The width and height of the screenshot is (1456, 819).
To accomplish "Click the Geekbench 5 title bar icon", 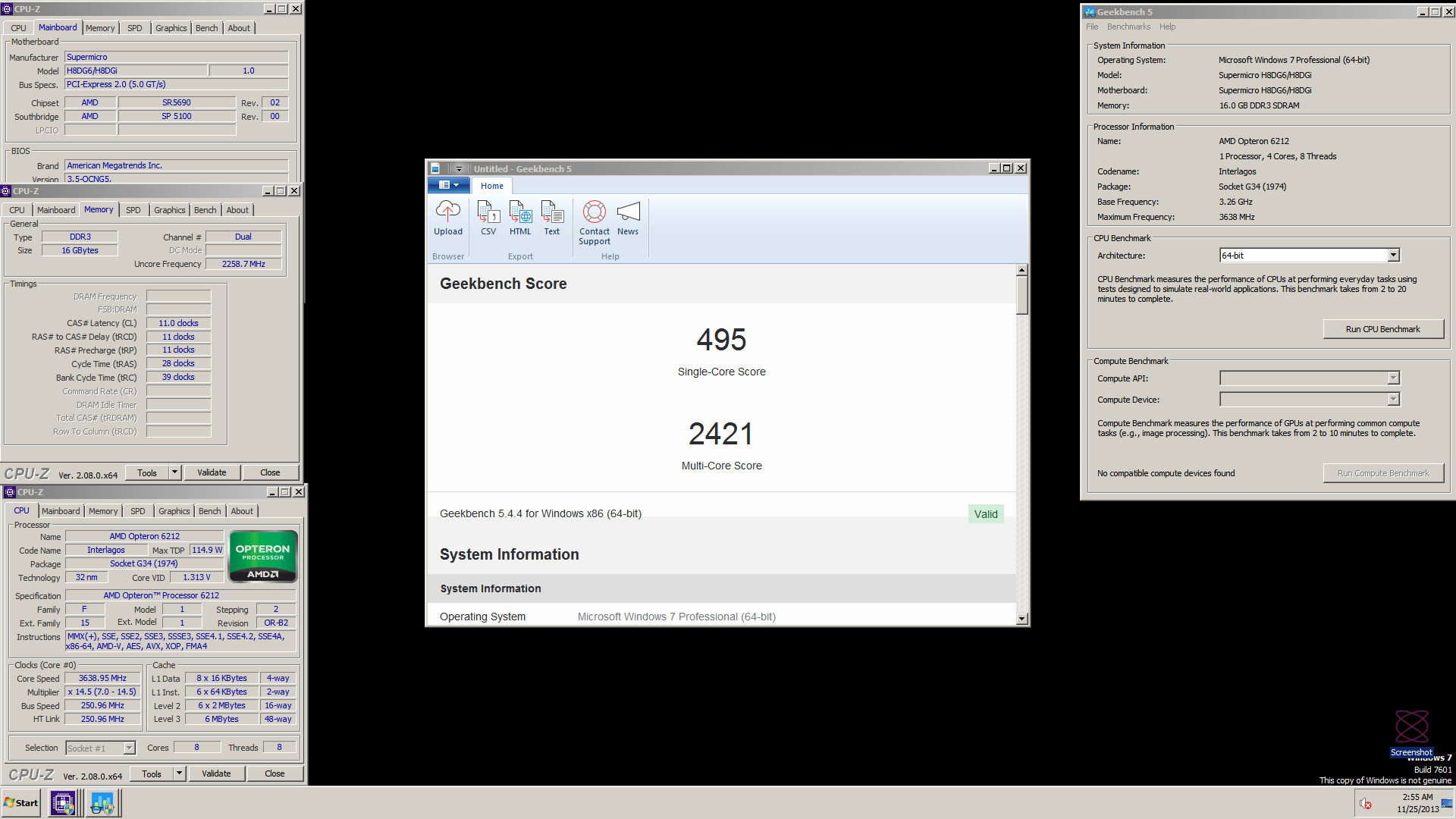I will [x=1090, y=11].
